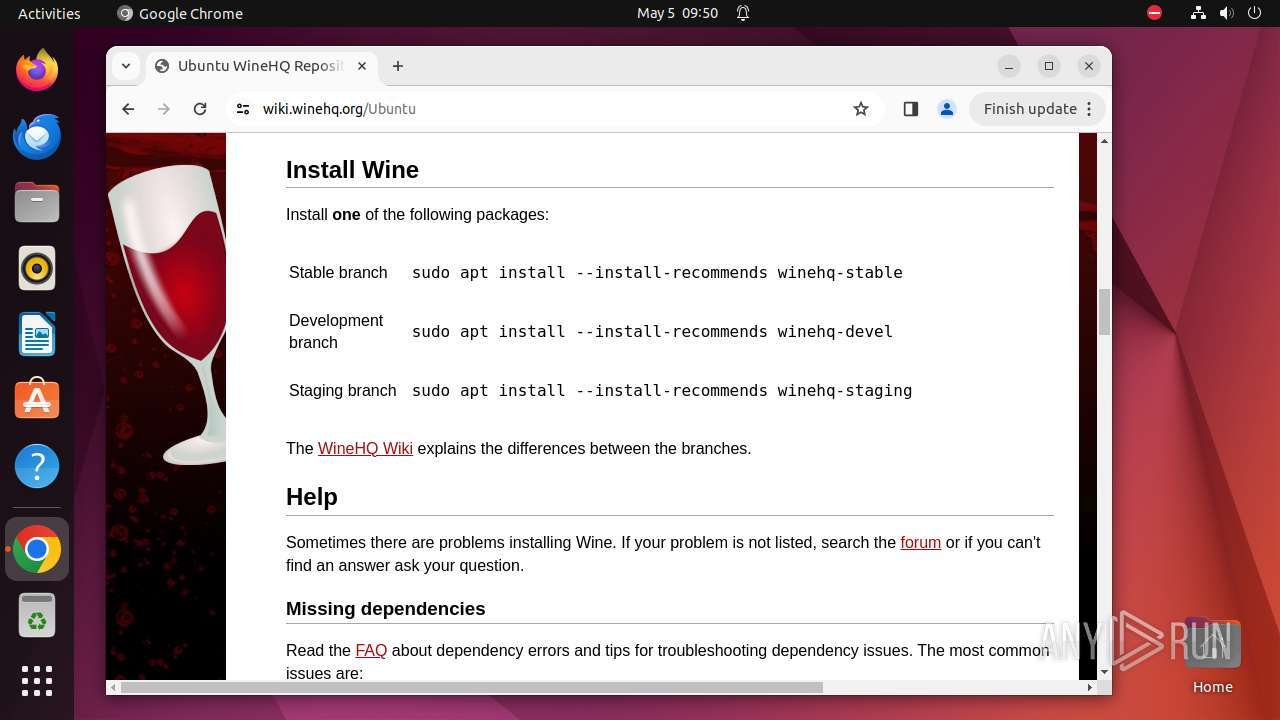Click the scroll up arrow
Screen dimensions: 1280x720
point(1104,141)
